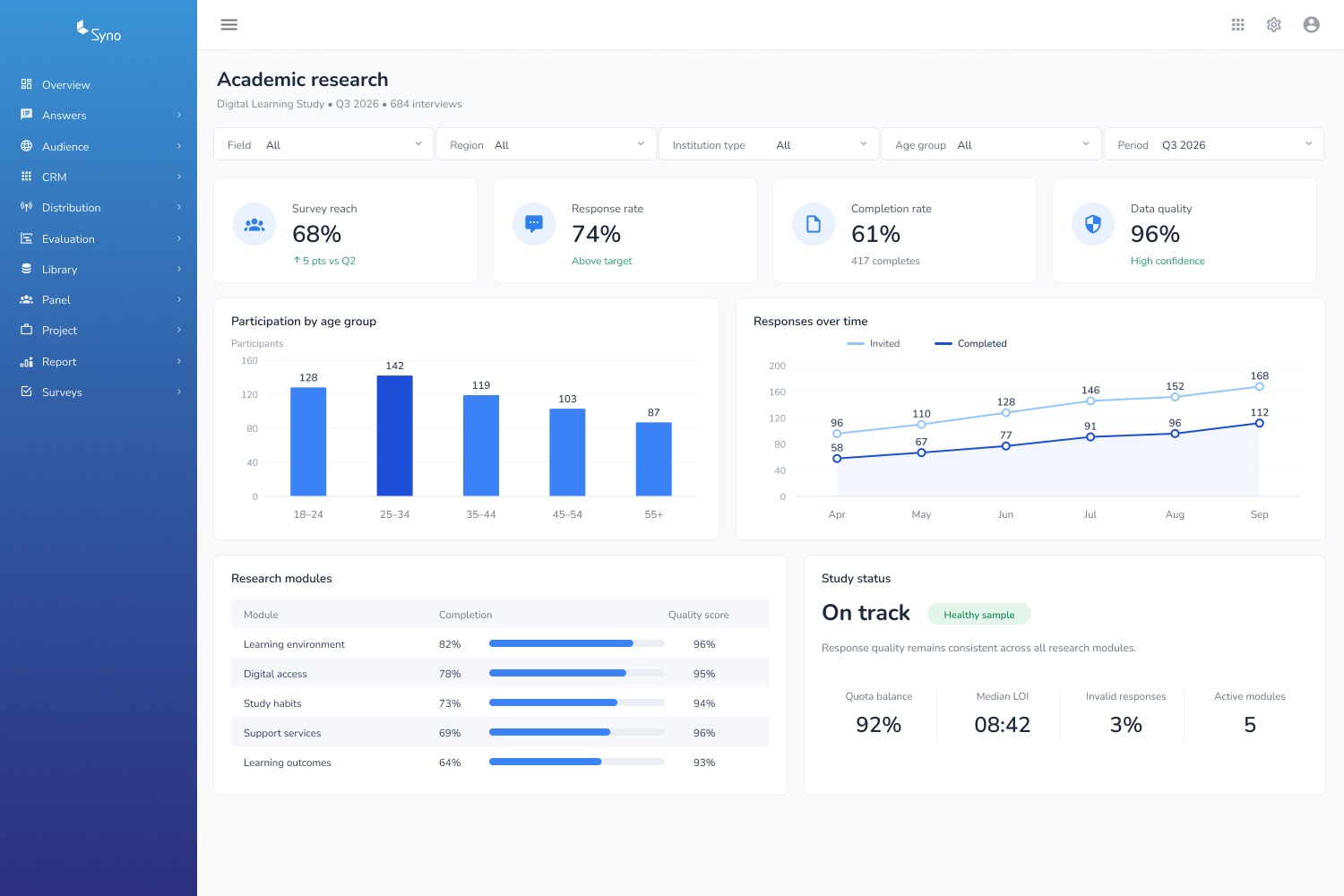
Task: Toggle the Completed legend series
Action: click(970, 343)
